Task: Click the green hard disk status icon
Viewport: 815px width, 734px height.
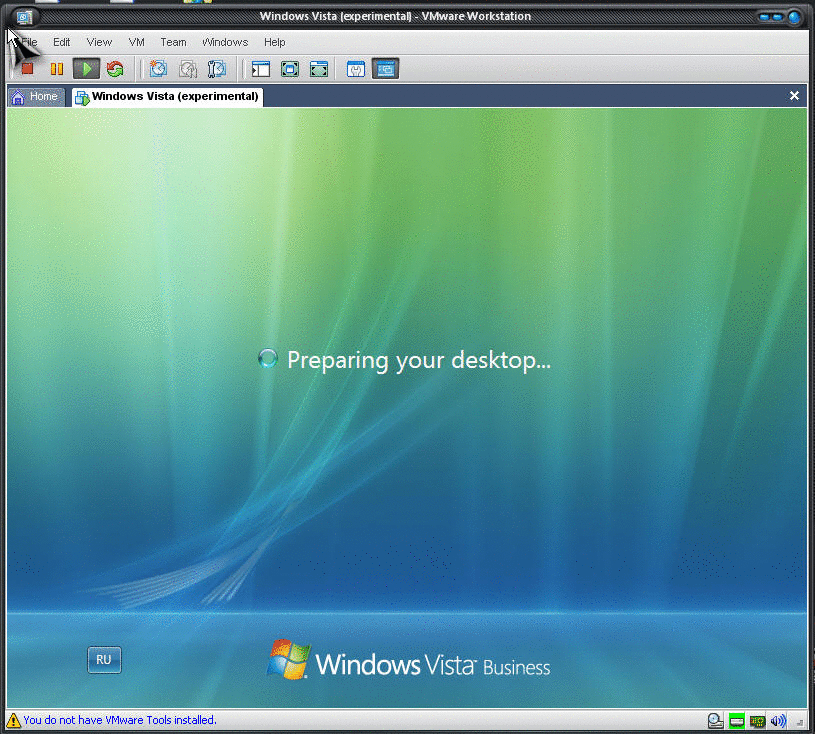Action: (x=737, y=721)
